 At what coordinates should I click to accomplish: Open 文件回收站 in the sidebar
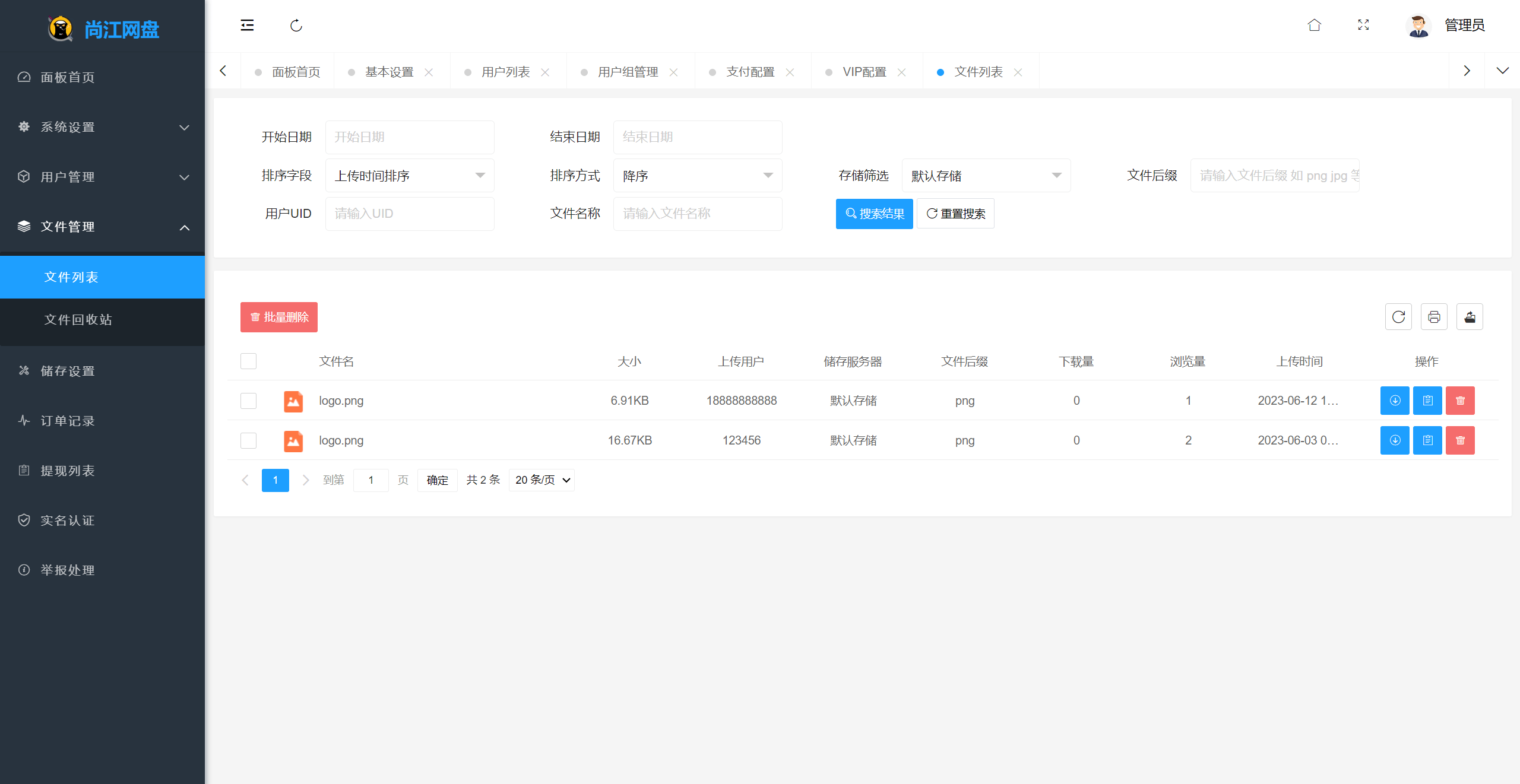coord(102,319)
